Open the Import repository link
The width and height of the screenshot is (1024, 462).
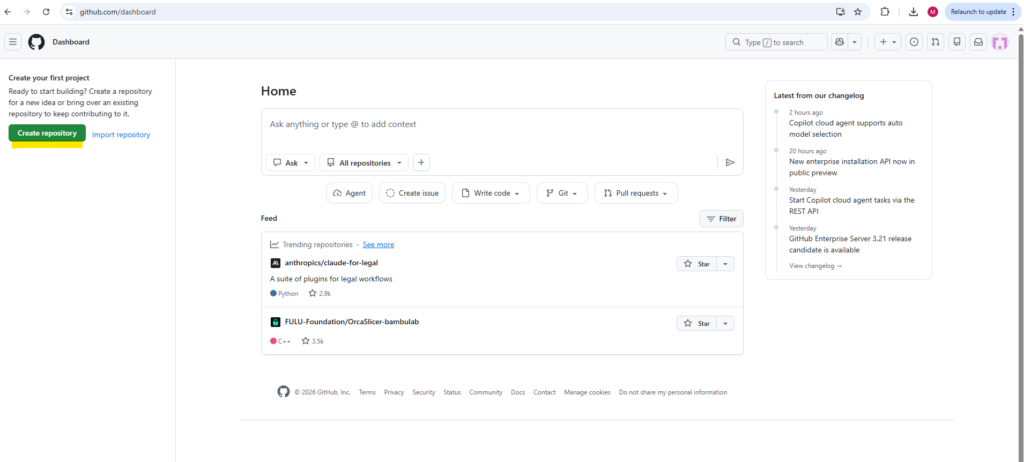(121, 135)
